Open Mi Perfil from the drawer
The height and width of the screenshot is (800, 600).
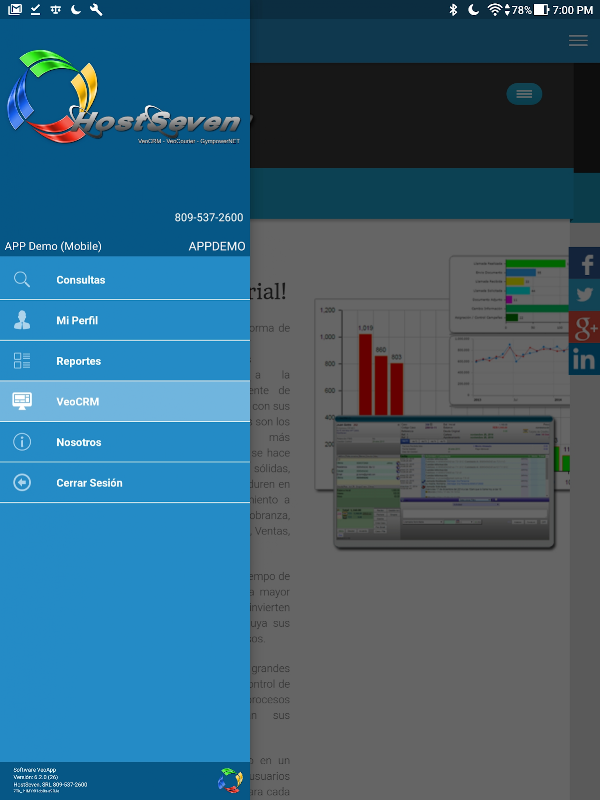pos(125,320)
